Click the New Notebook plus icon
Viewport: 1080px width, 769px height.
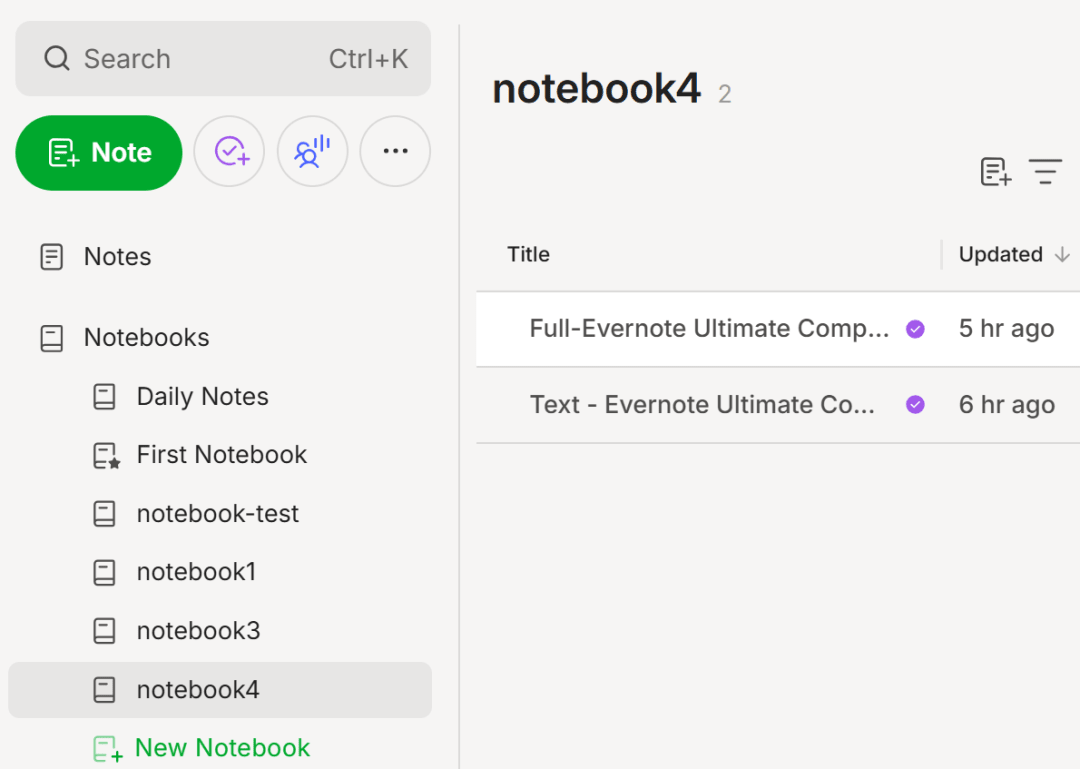(x=107, y=749)
